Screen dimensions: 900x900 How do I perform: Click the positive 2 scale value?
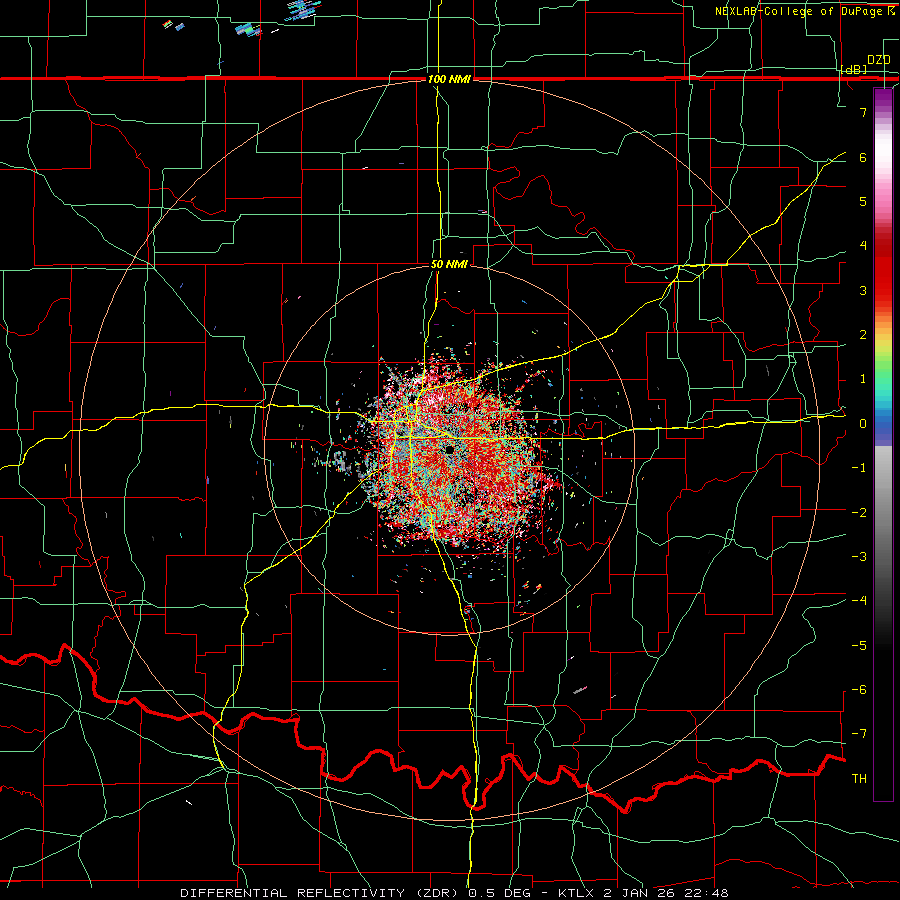863,335
